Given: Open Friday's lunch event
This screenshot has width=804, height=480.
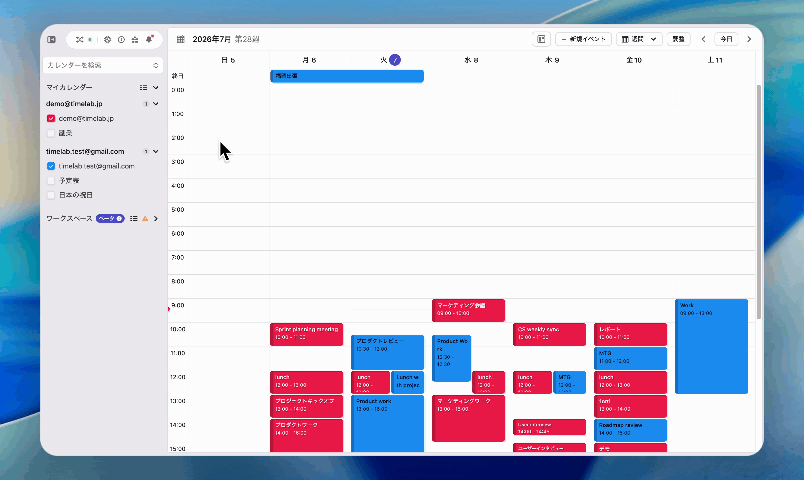Looking at the screenshot, I should 630,383.
